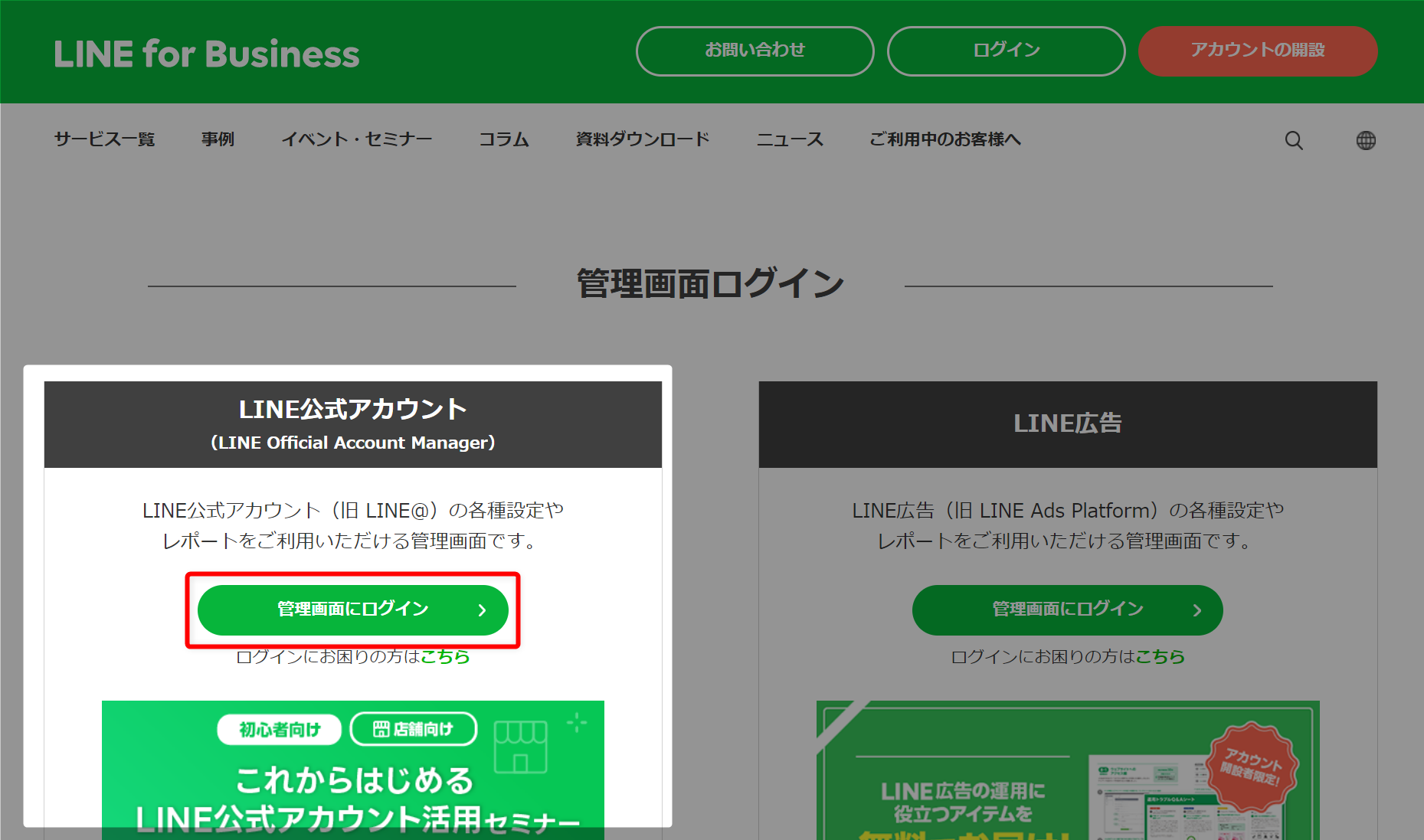Screen dimensions: 1424x840
Task: Click the LINE広告 card header
Action: pyautogui.click(x=1068, y=424)
